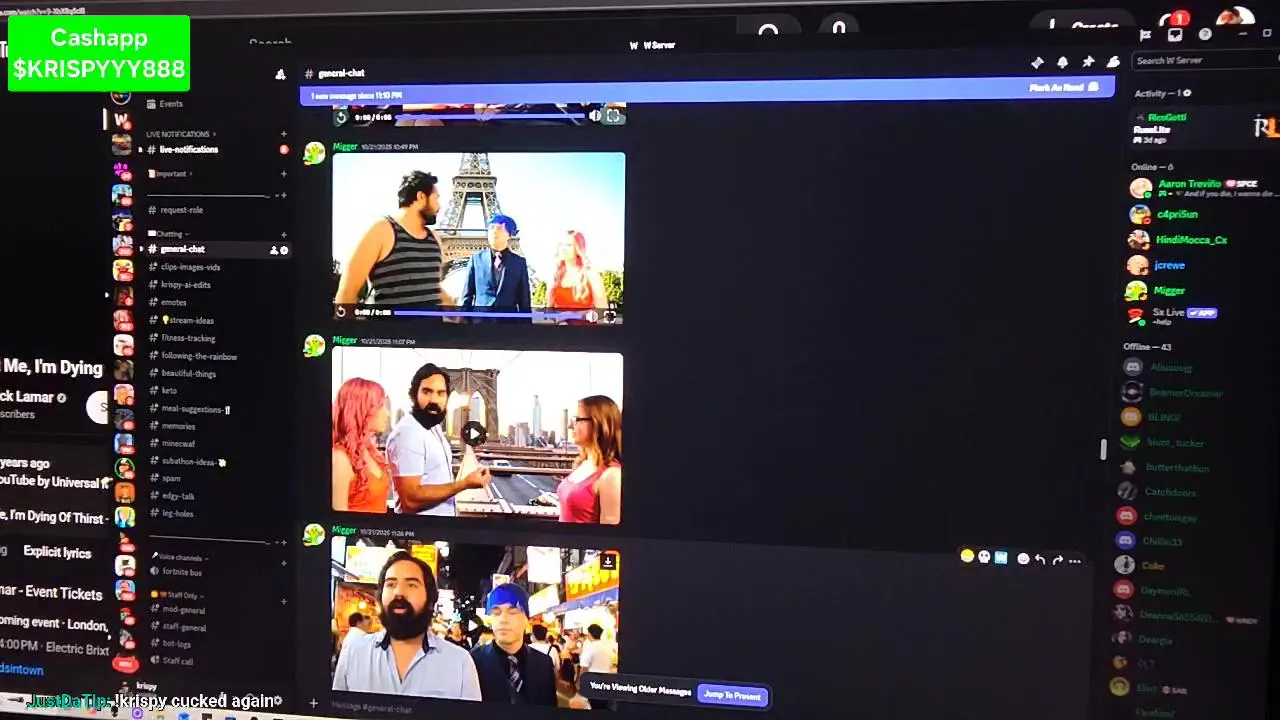Collapse the Important category
Viewport: 1280px width, 720px height.
pos(170,174)
